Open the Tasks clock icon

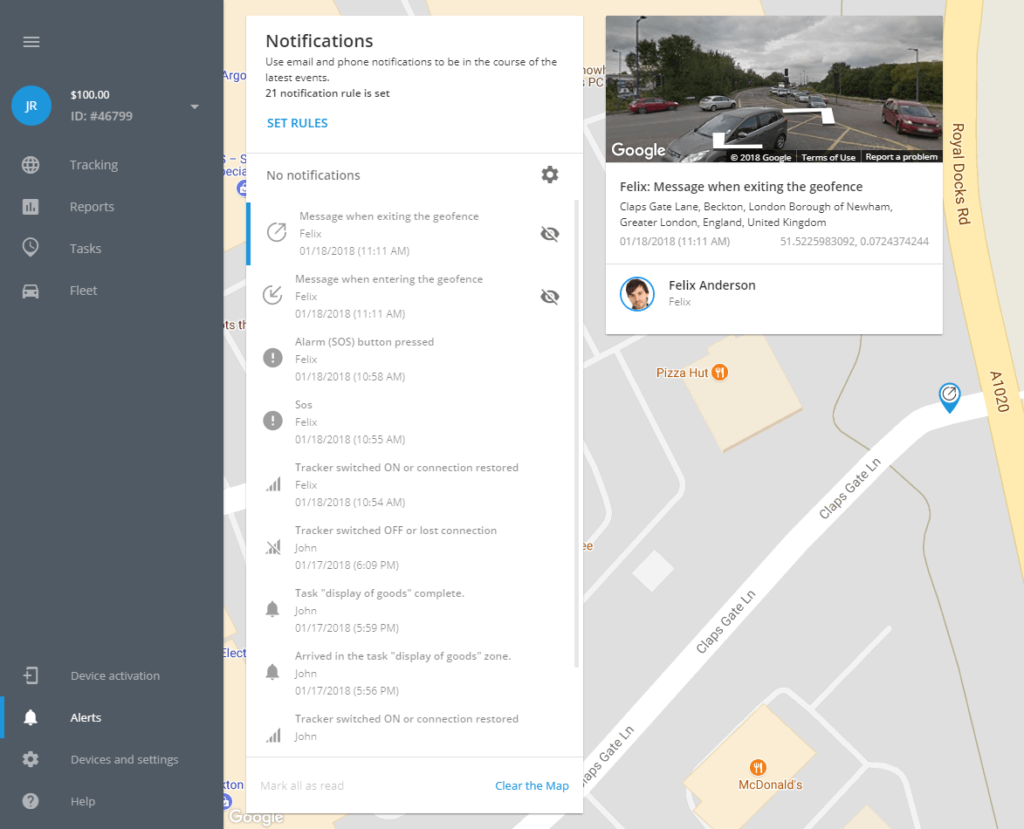tap(31, 248)
